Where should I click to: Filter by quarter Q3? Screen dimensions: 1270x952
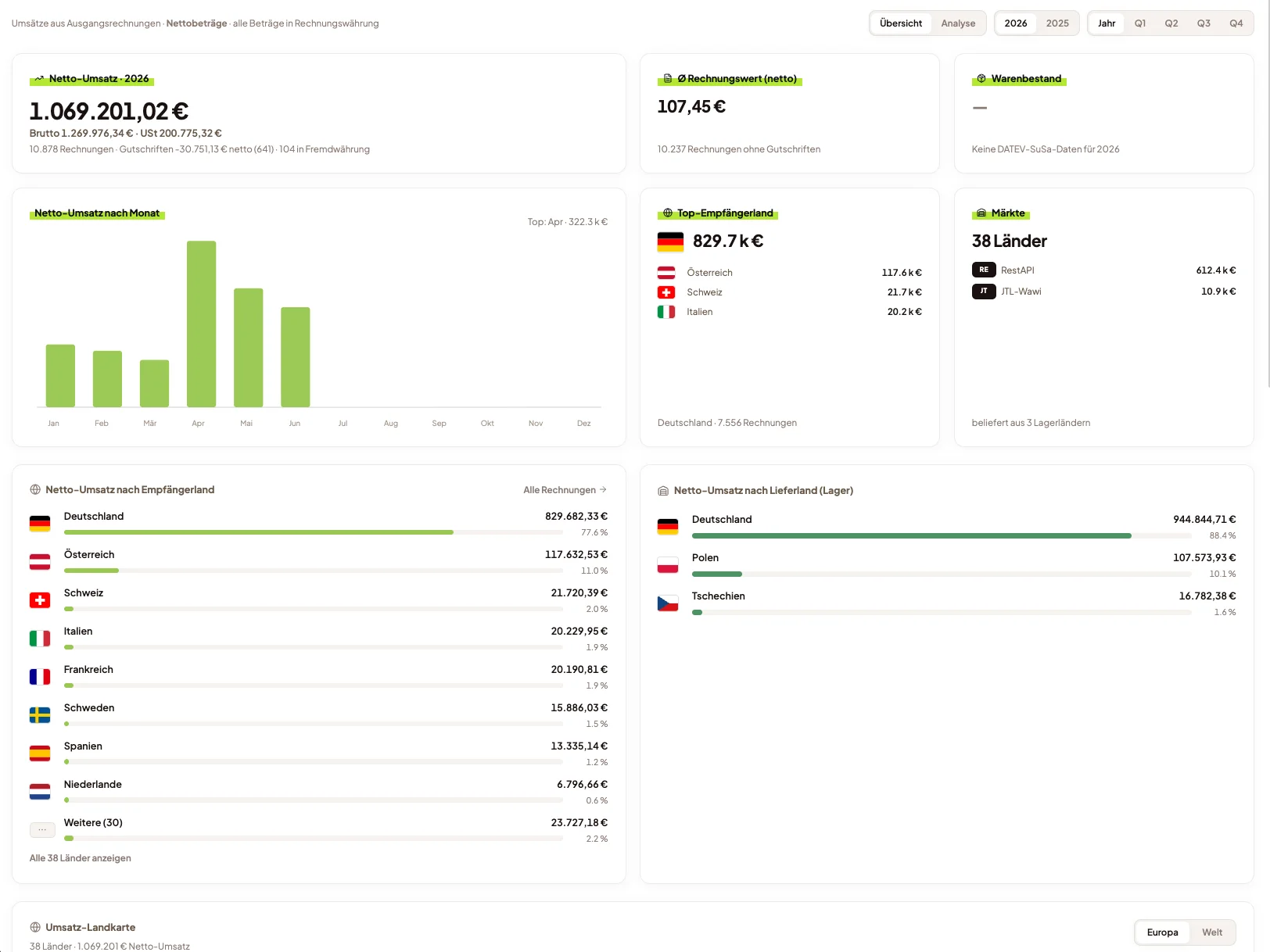(1204, 23)
